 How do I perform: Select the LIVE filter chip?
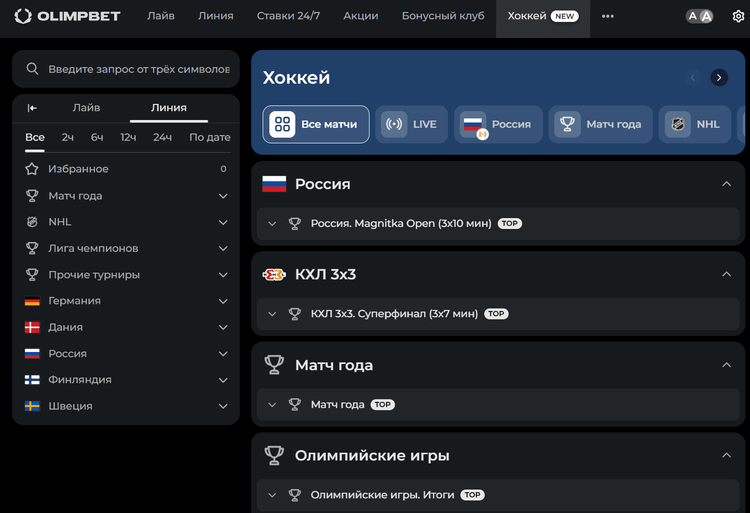(x=411, y=125)
